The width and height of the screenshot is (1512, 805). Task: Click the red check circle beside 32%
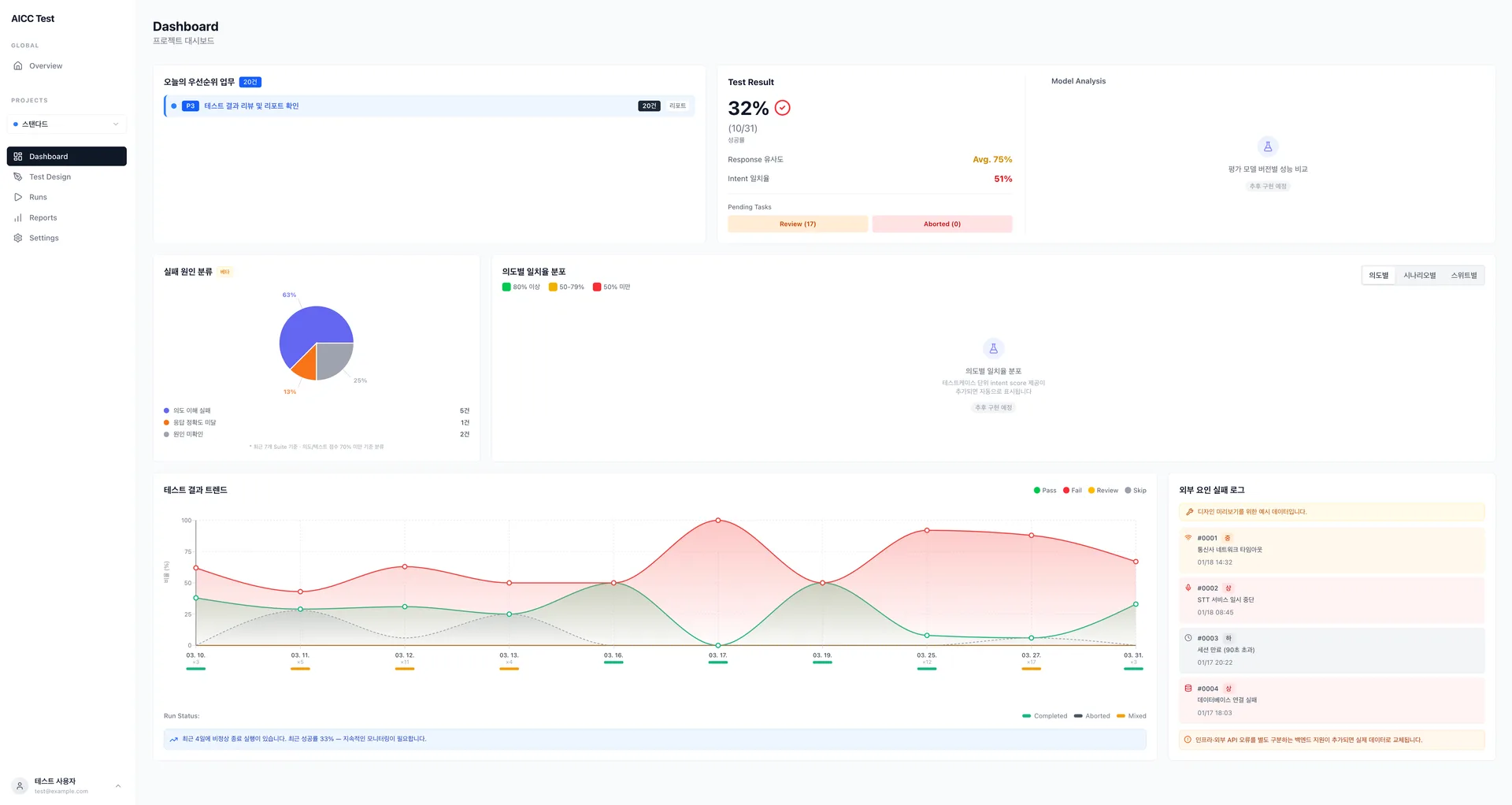coord(782,108)
